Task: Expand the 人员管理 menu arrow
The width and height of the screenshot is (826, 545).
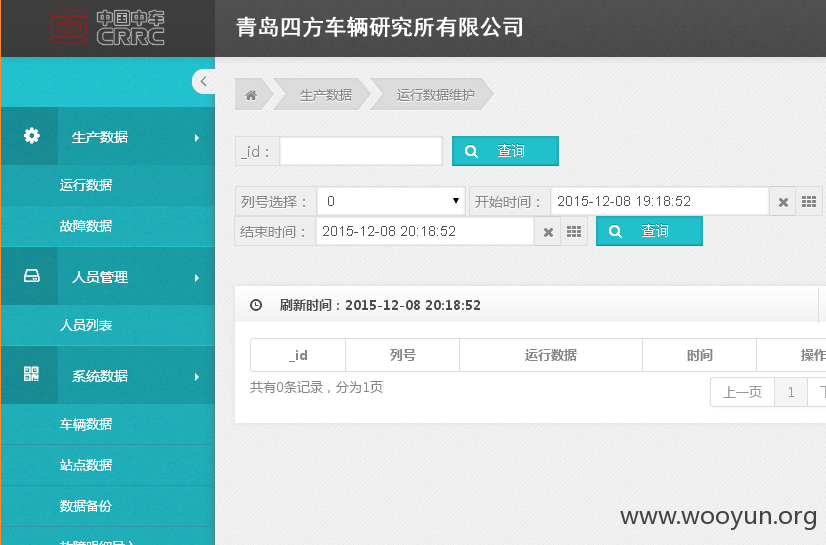Action: pos(196,278)
